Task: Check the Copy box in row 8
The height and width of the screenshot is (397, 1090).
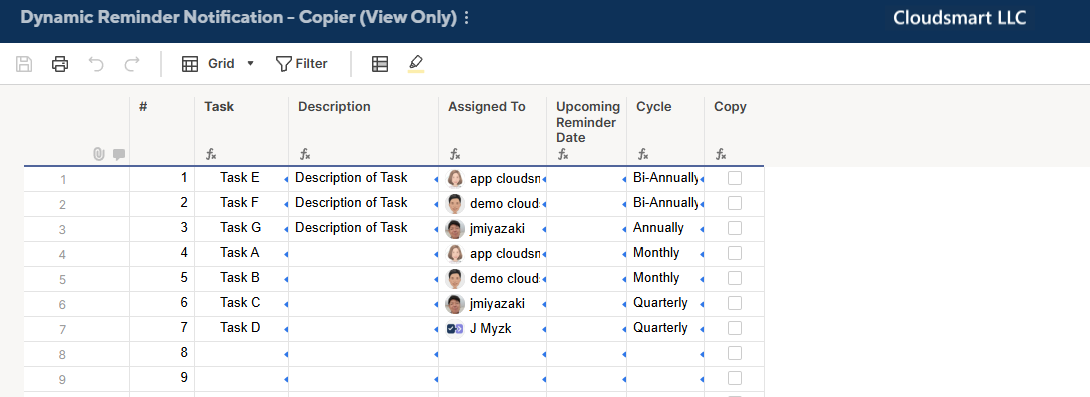Action: click(x=735, y=353)
